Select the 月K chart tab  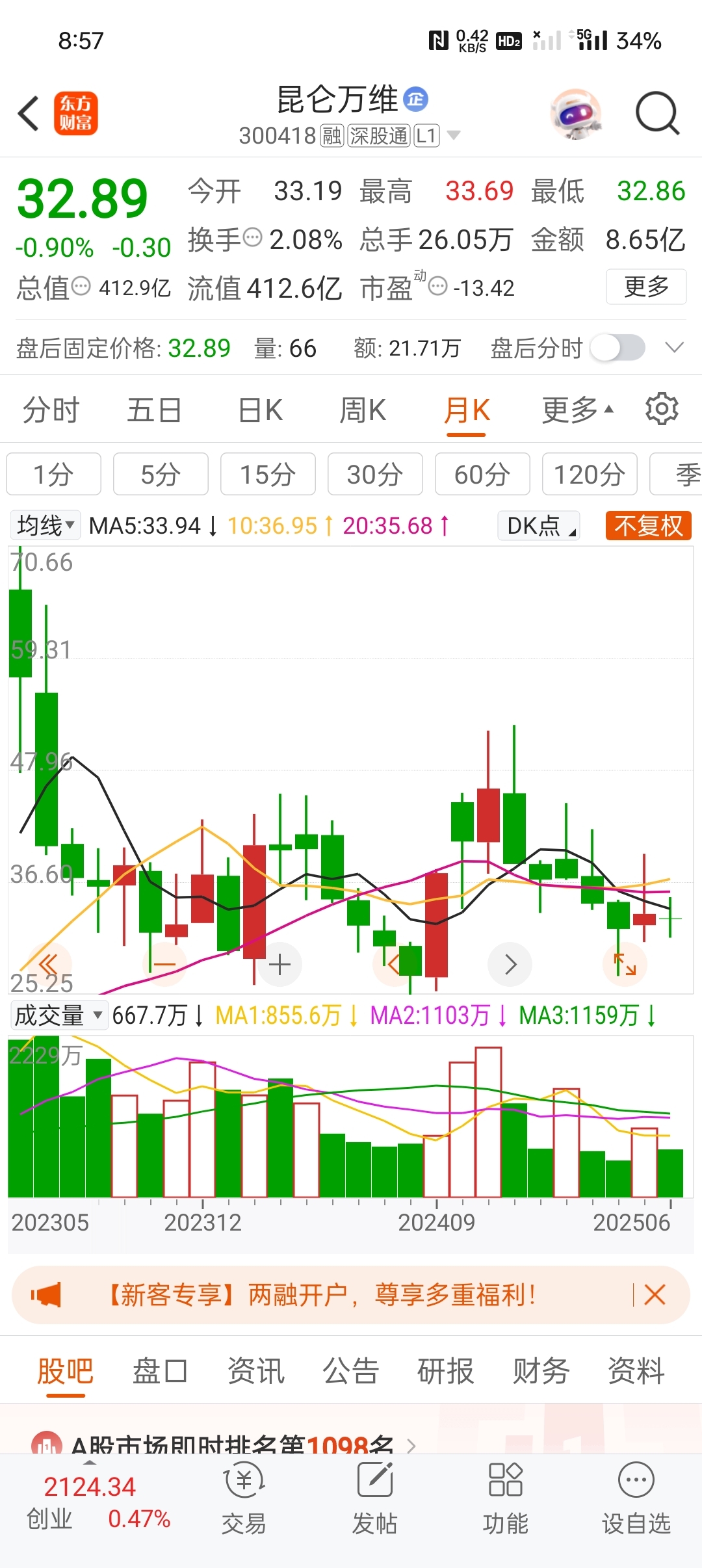click(x=467, y=410)
